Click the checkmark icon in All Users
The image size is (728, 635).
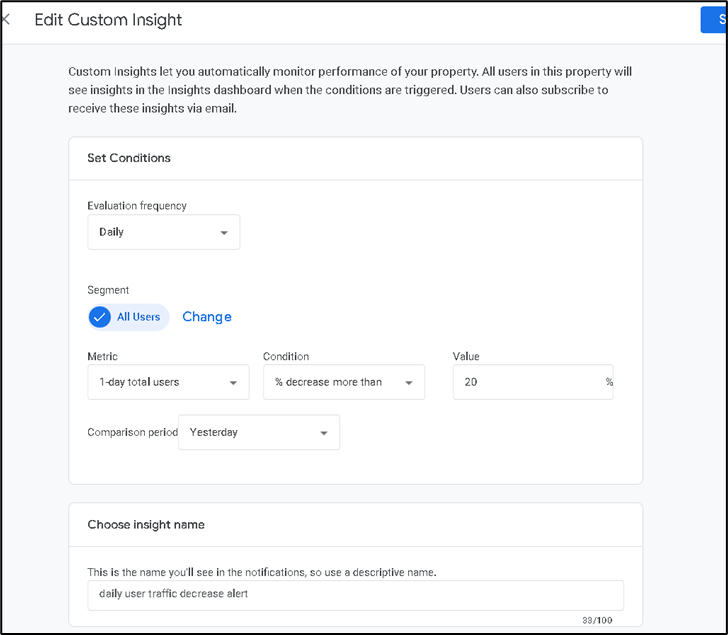[99, 317]
